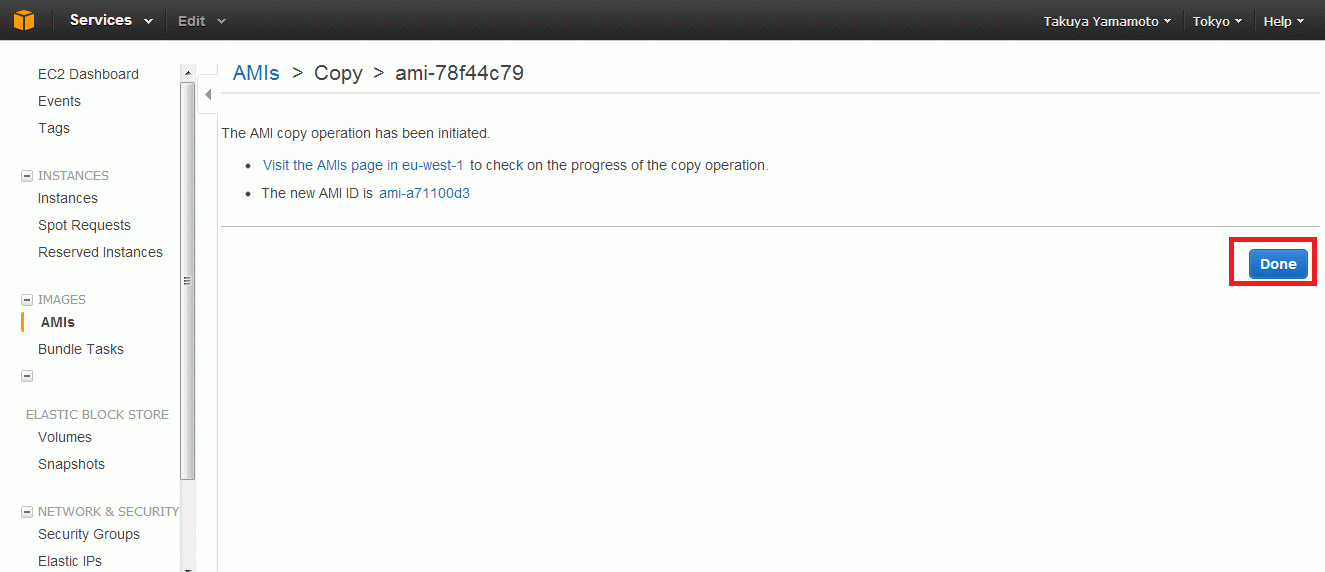Image resolution: width=1325 pixels, height=572 pixels.
Task: Visit the AMIs page in eu-west-1 link
Action: point(363,165)
